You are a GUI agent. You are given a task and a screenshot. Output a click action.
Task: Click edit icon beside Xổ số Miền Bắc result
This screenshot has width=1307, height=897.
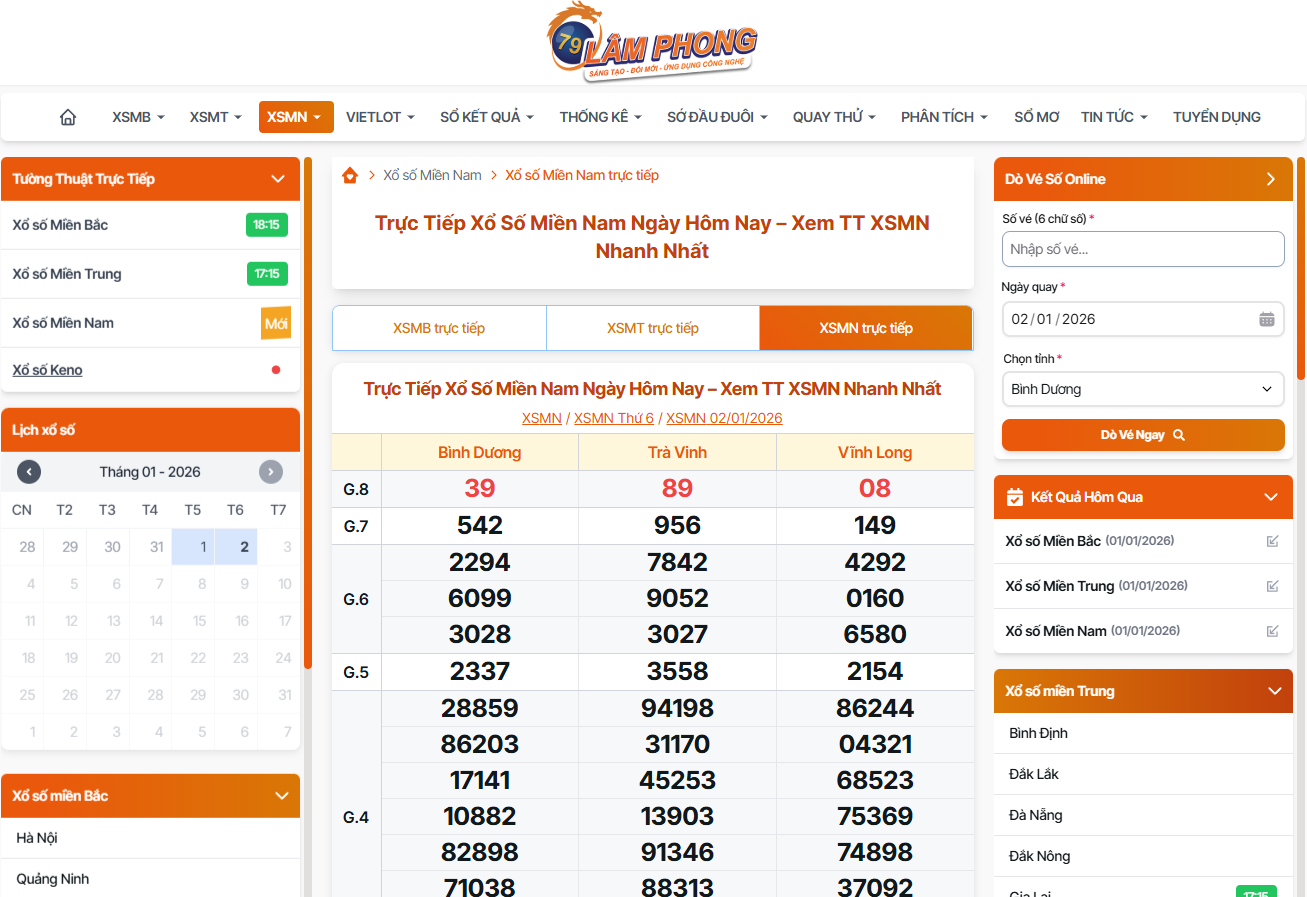[x=1272, y=541]
